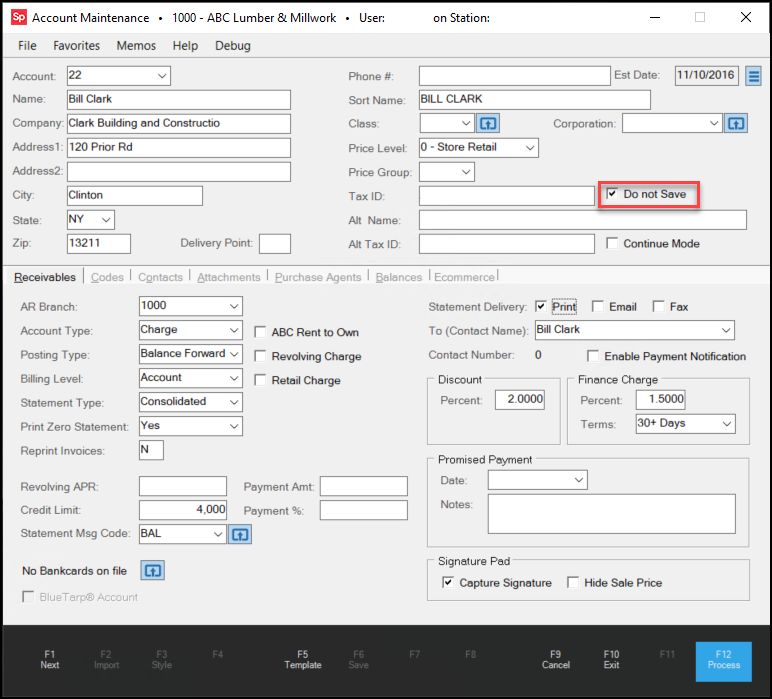Click the settings icon next to Class
Viewport: 772px width, 699px height.
point(488,124)
